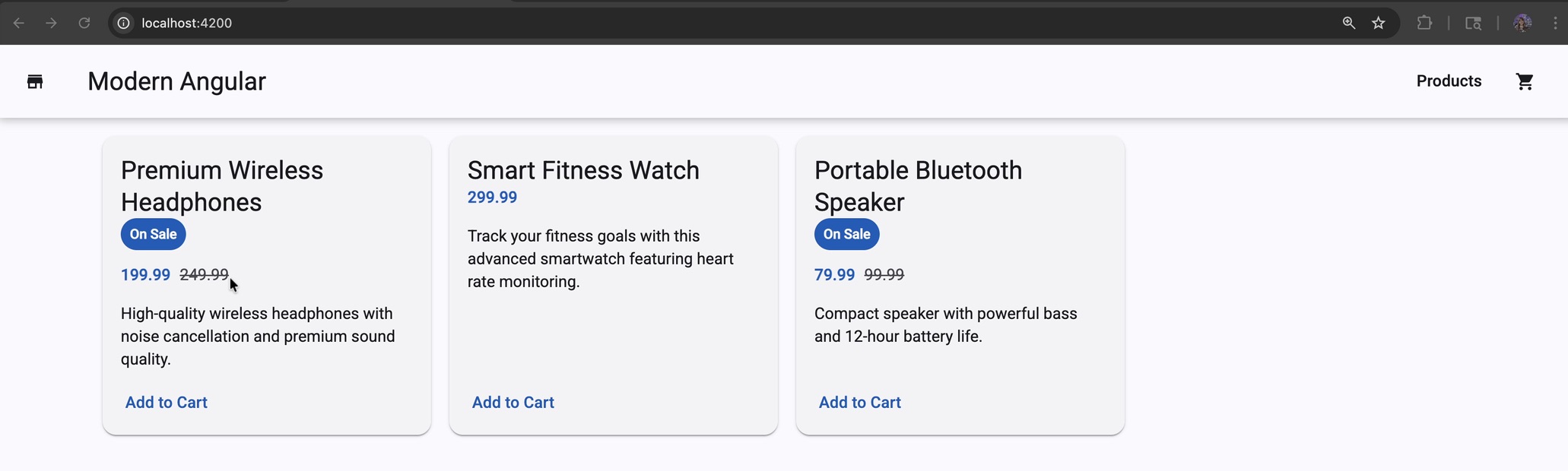Click the storefront icon in the header
The height and width of the screenshot is (471, 1568).
(x=34, y=81)
